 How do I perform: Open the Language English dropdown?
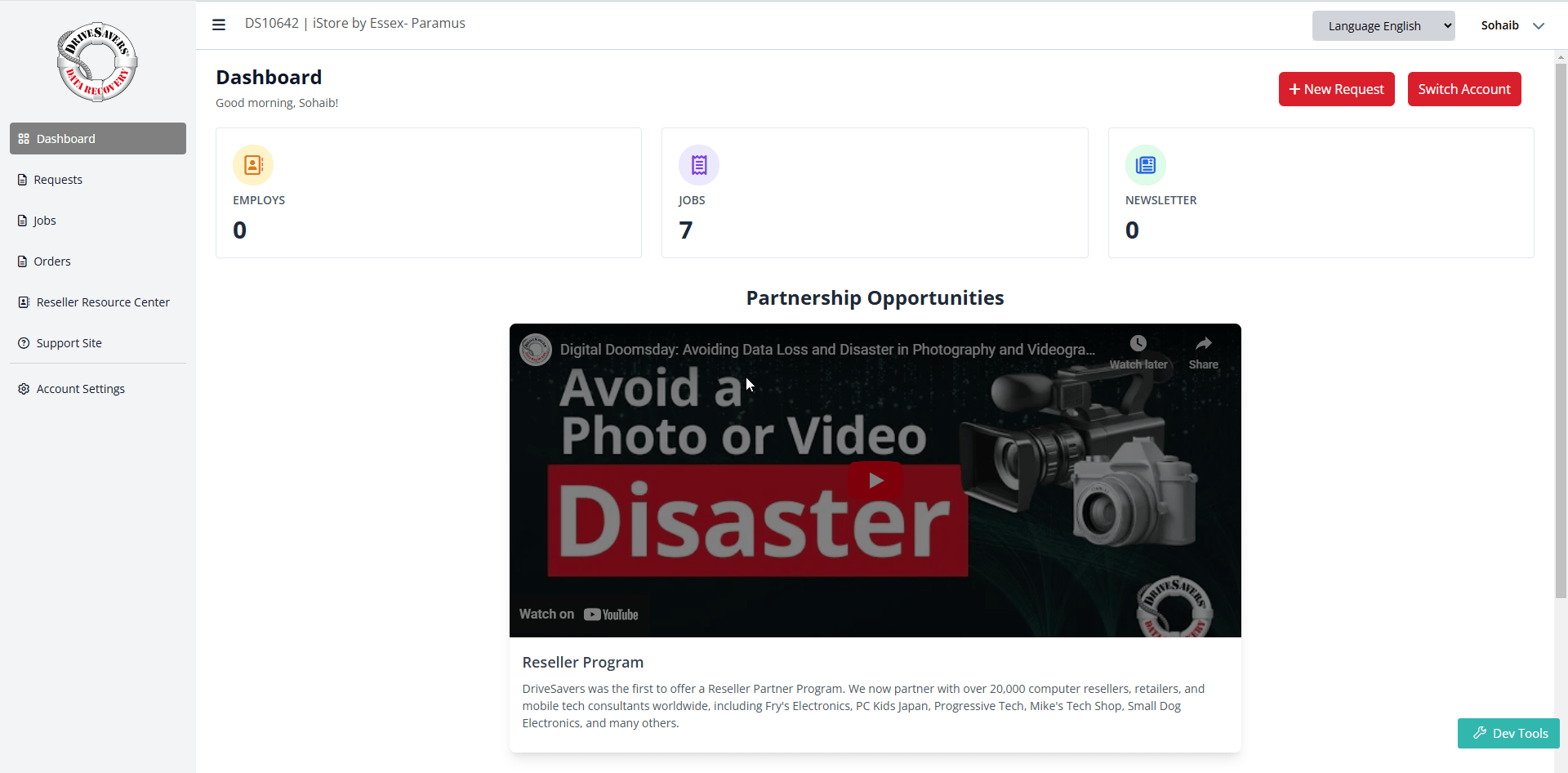tap(1383, 26)
